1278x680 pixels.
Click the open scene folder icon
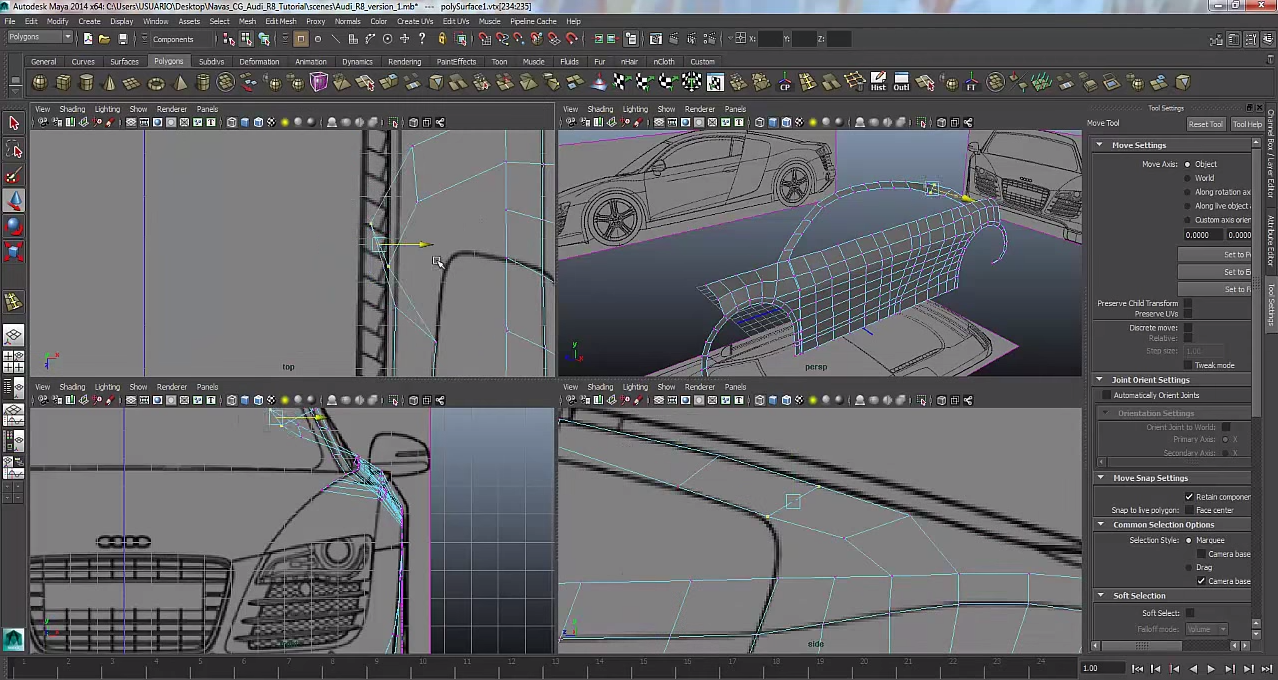[104, 39]
